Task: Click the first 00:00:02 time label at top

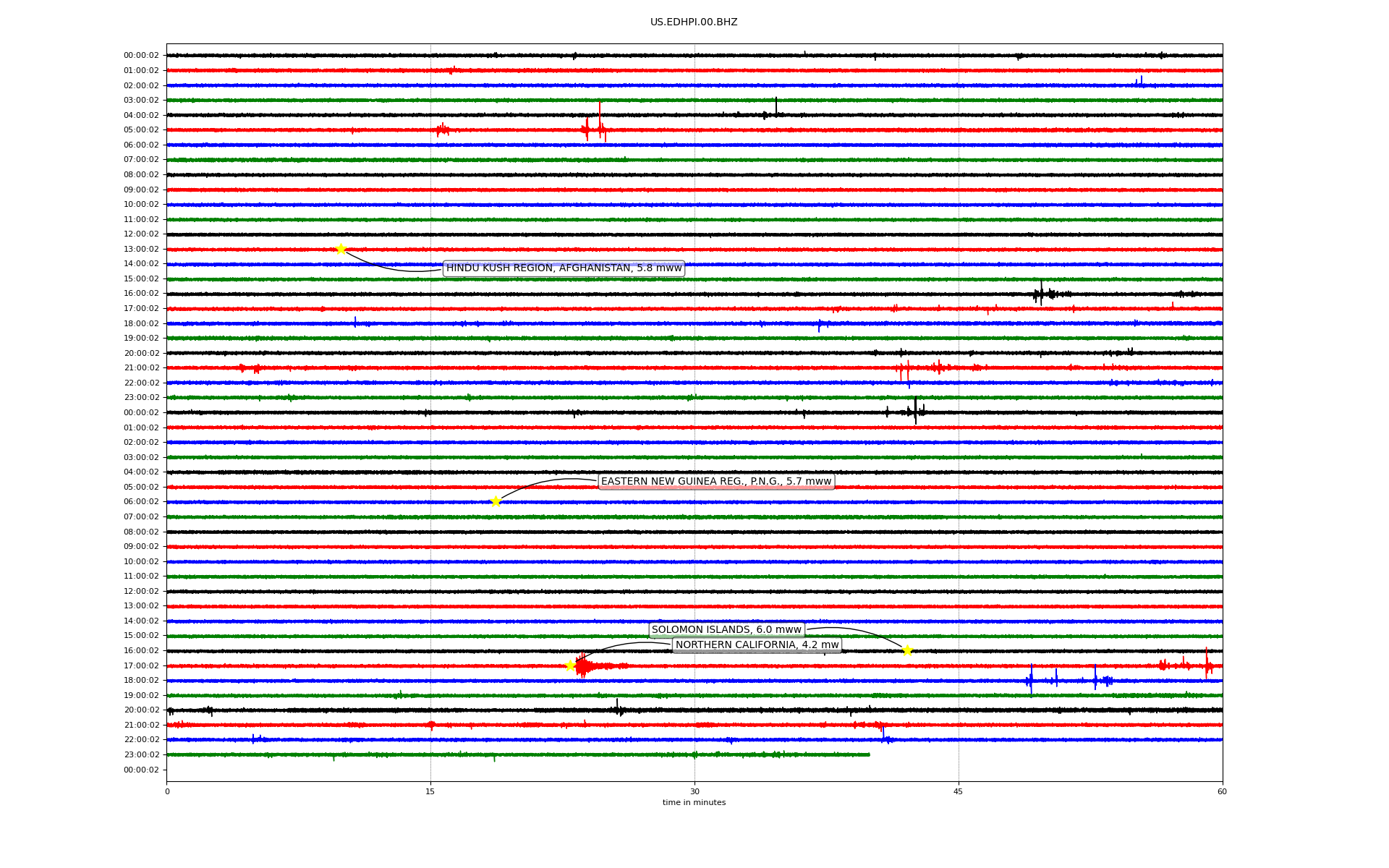Action: (x=141, y=56)
